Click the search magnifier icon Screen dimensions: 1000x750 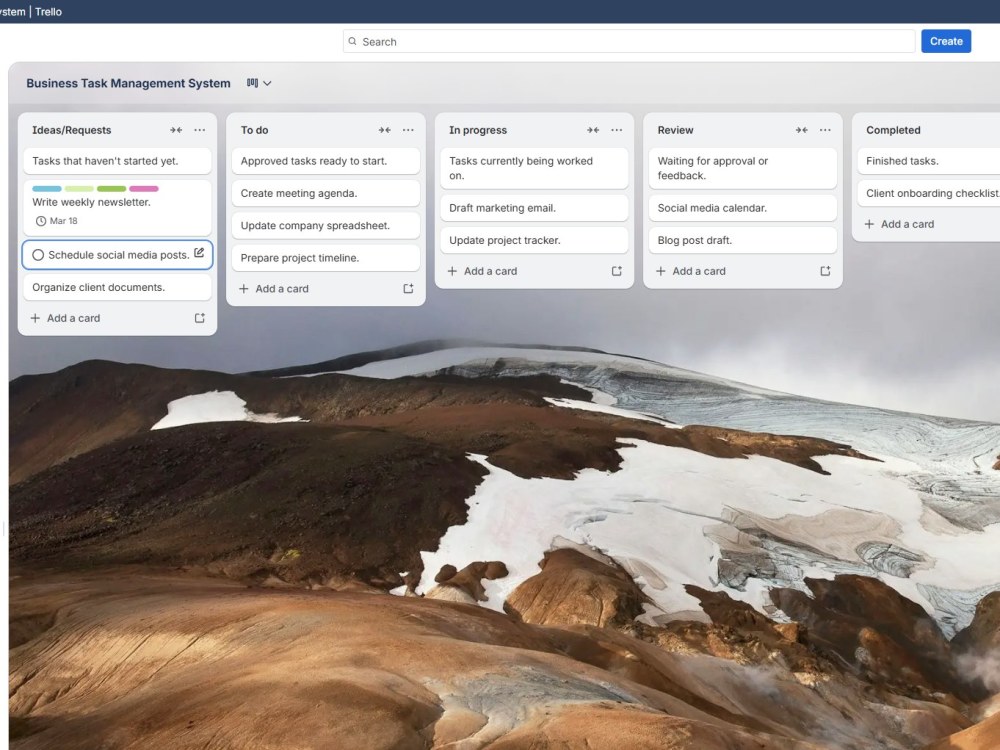(352, 41)
